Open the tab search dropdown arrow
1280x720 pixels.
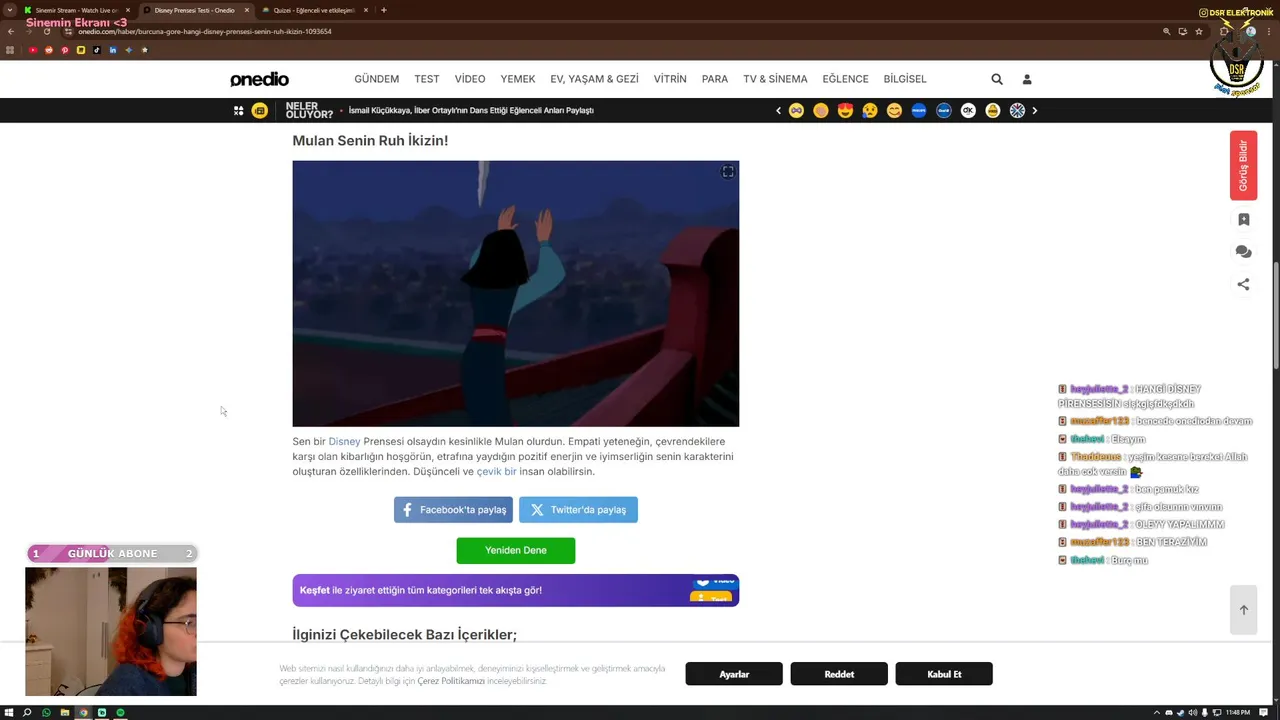click(9, 10)
